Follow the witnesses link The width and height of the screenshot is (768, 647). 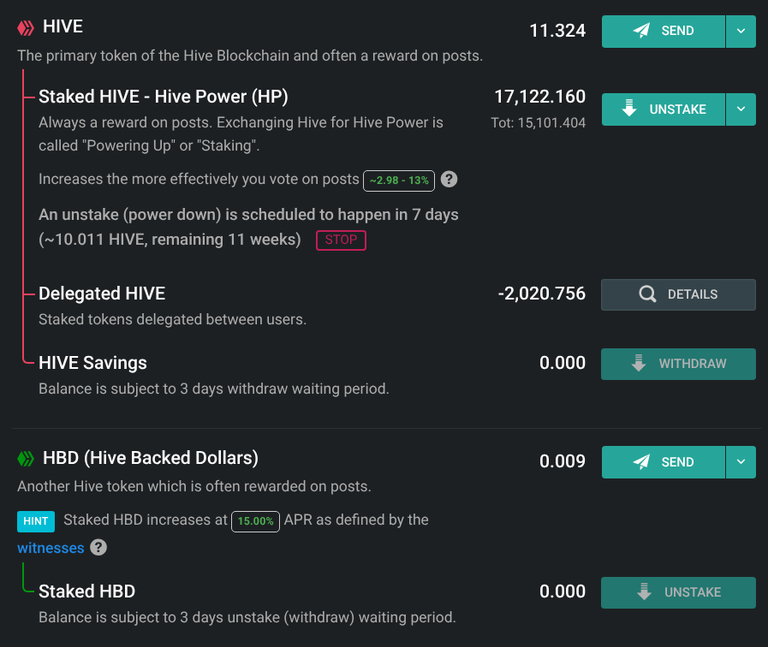coord(51,548)
